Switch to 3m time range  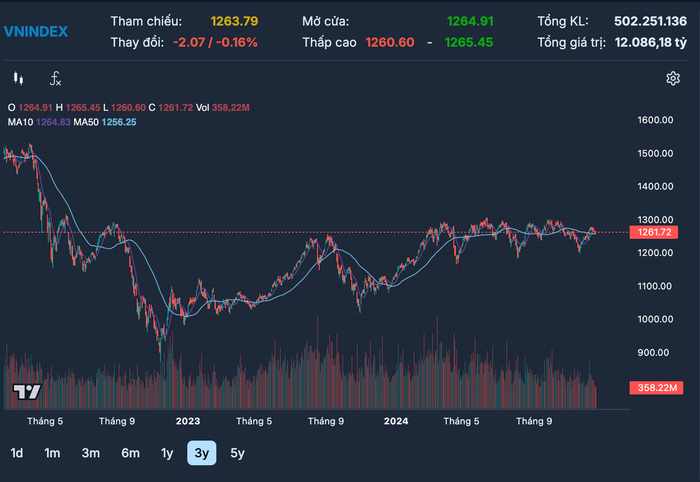click(x=91, y=453)
